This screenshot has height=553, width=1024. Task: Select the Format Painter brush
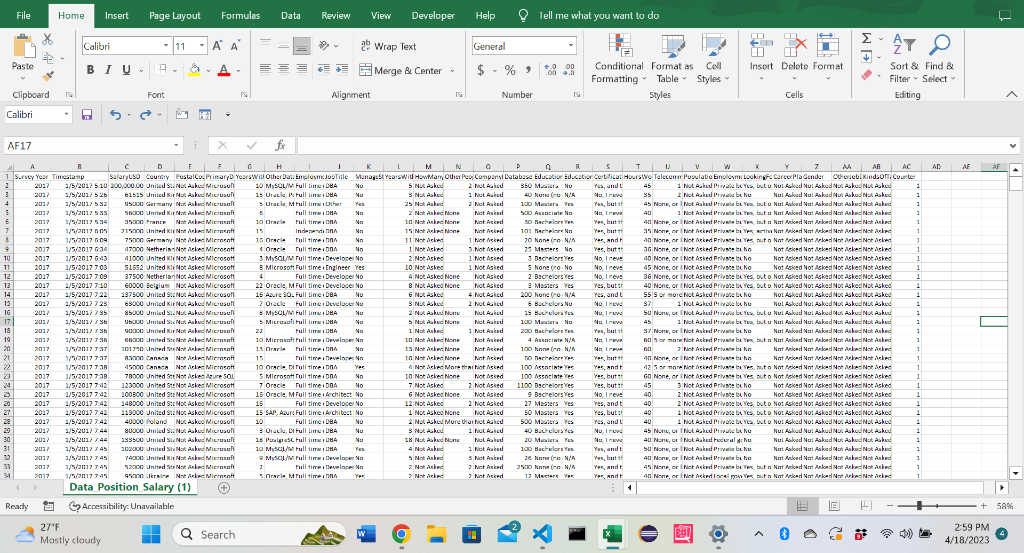[x=48, y=76]
